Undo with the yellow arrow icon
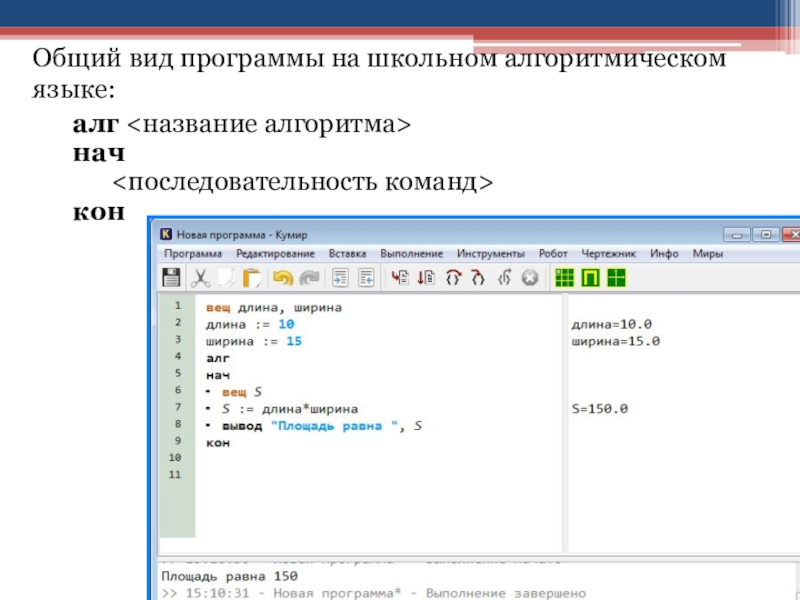 click(283, 278)
